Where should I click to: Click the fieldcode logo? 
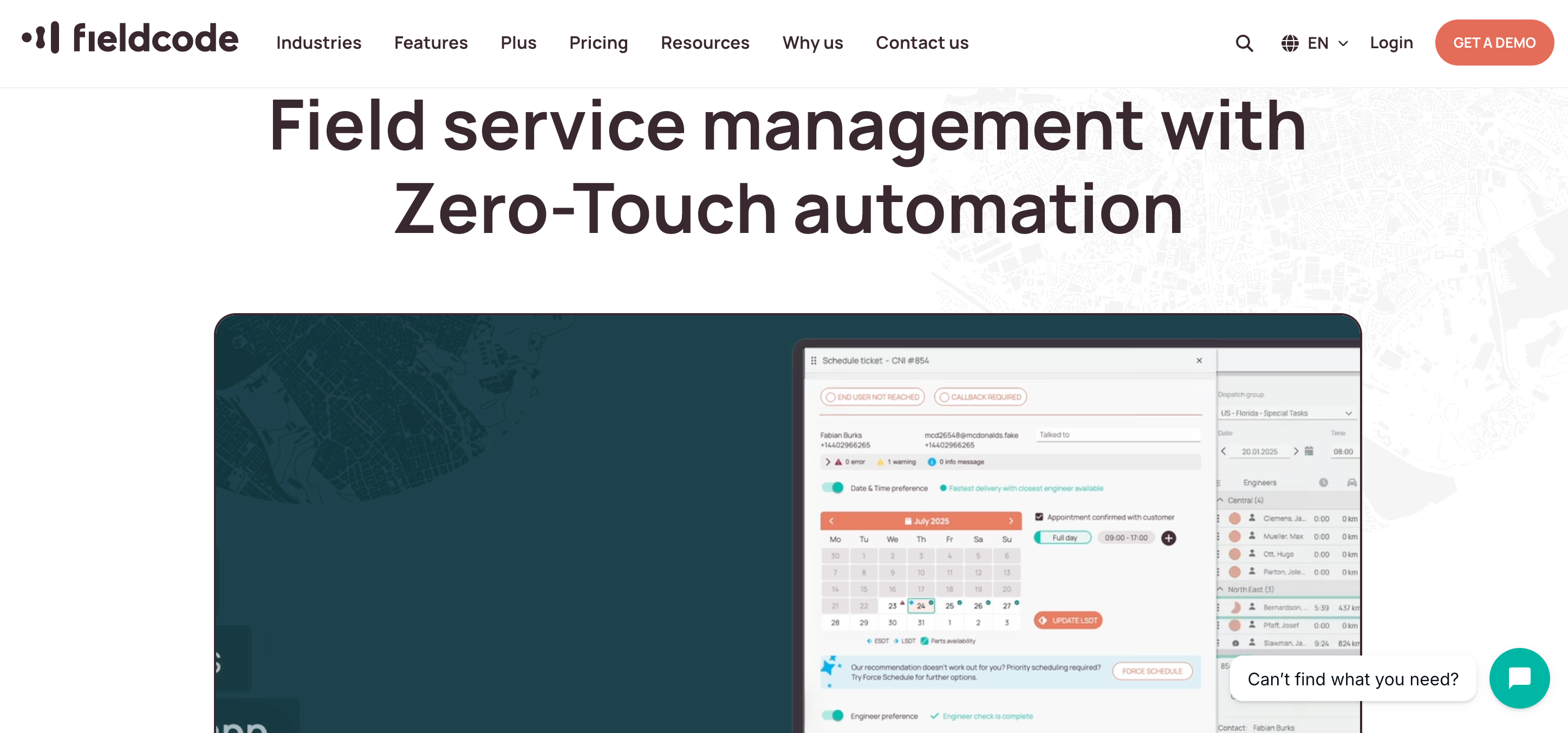point(131,38)
